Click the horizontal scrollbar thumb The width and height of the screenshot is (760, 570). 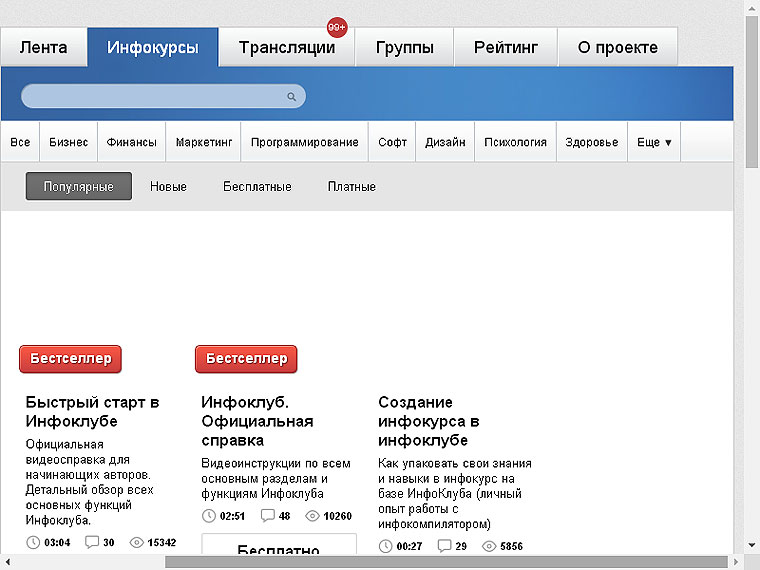[446, 562]
